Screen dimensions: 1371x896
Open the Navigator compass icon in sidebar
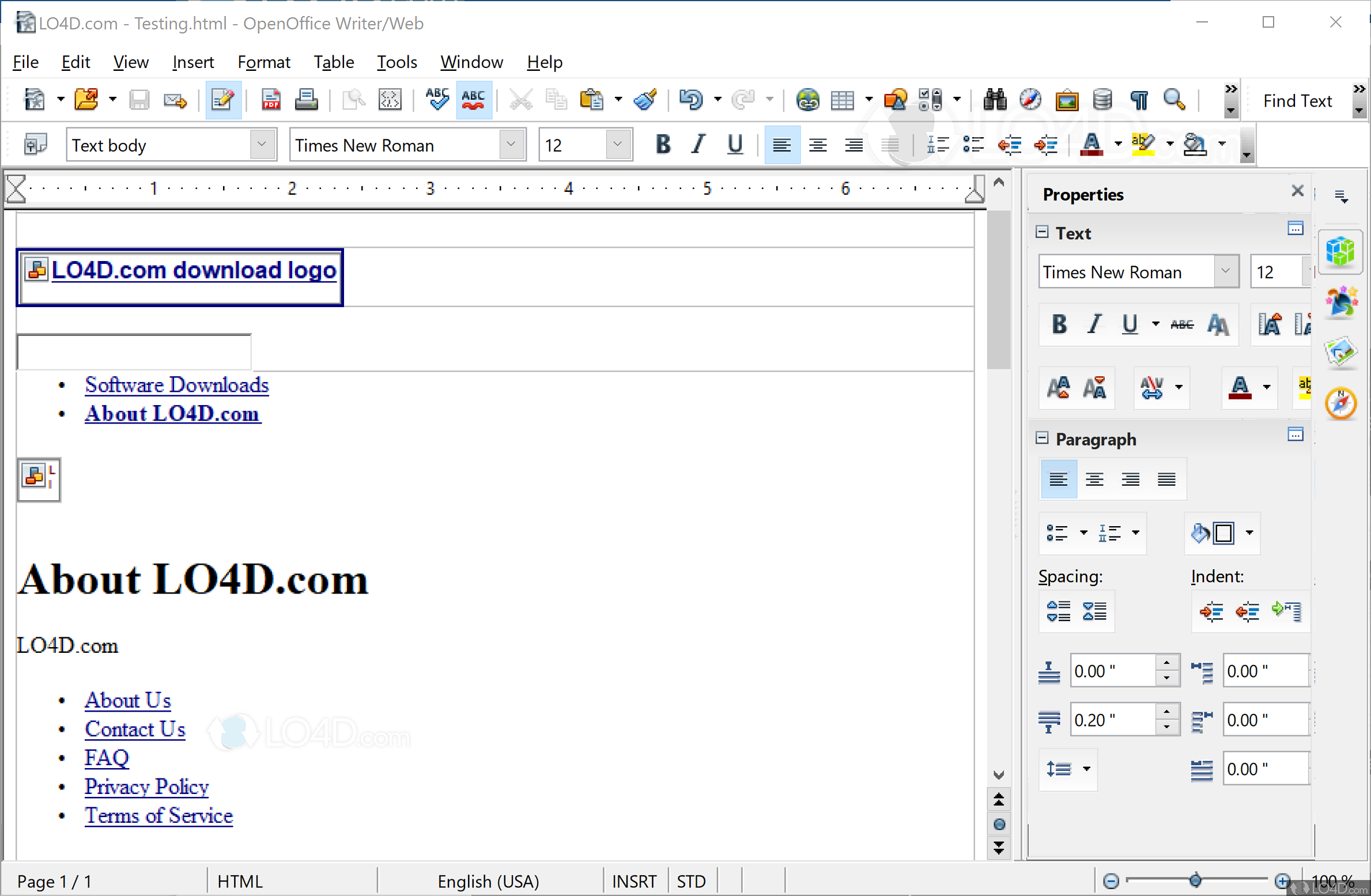point(1341,403)
